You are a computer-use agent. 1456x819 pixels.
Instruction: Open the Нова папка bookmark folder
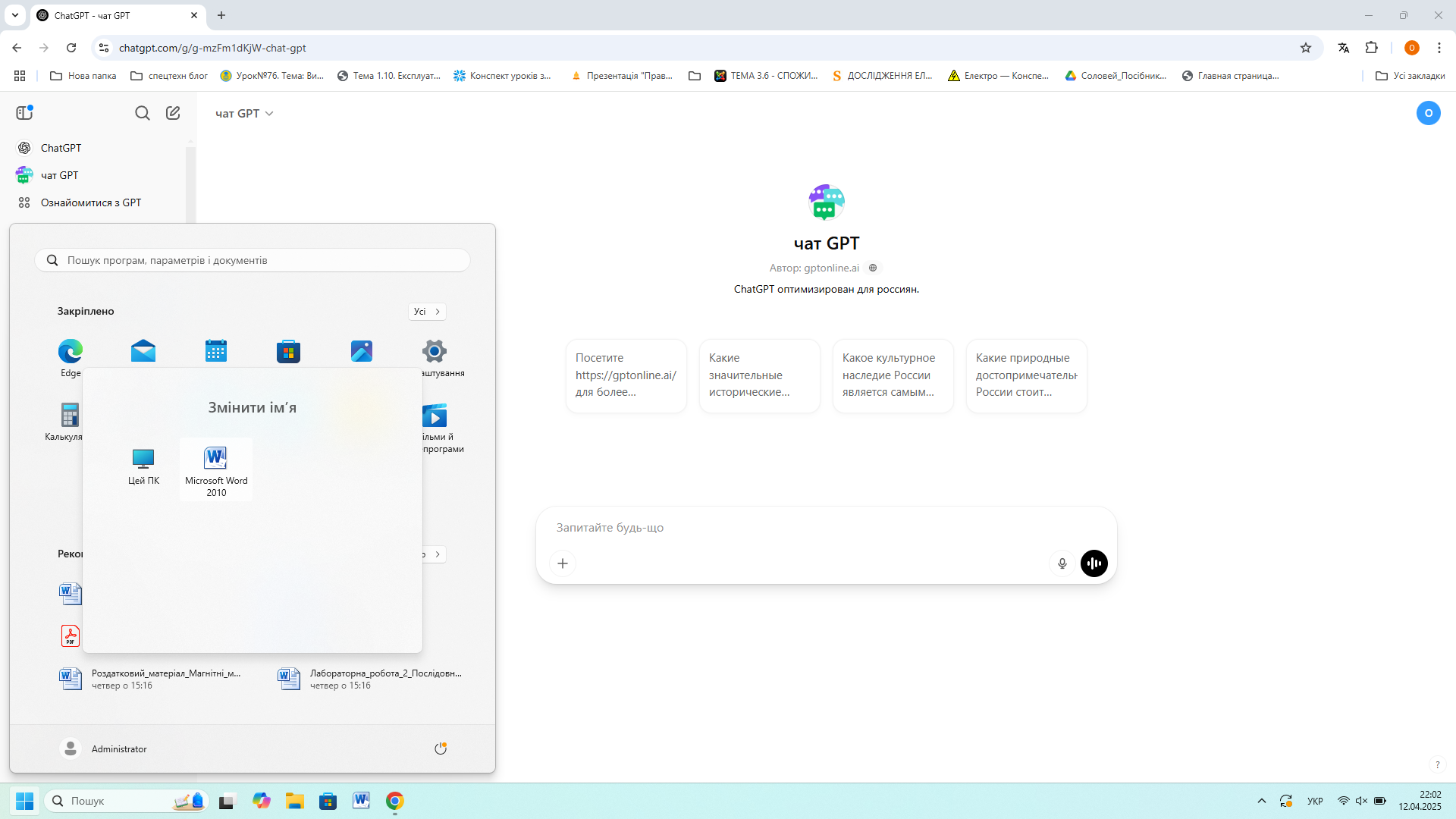pos(83,76)
